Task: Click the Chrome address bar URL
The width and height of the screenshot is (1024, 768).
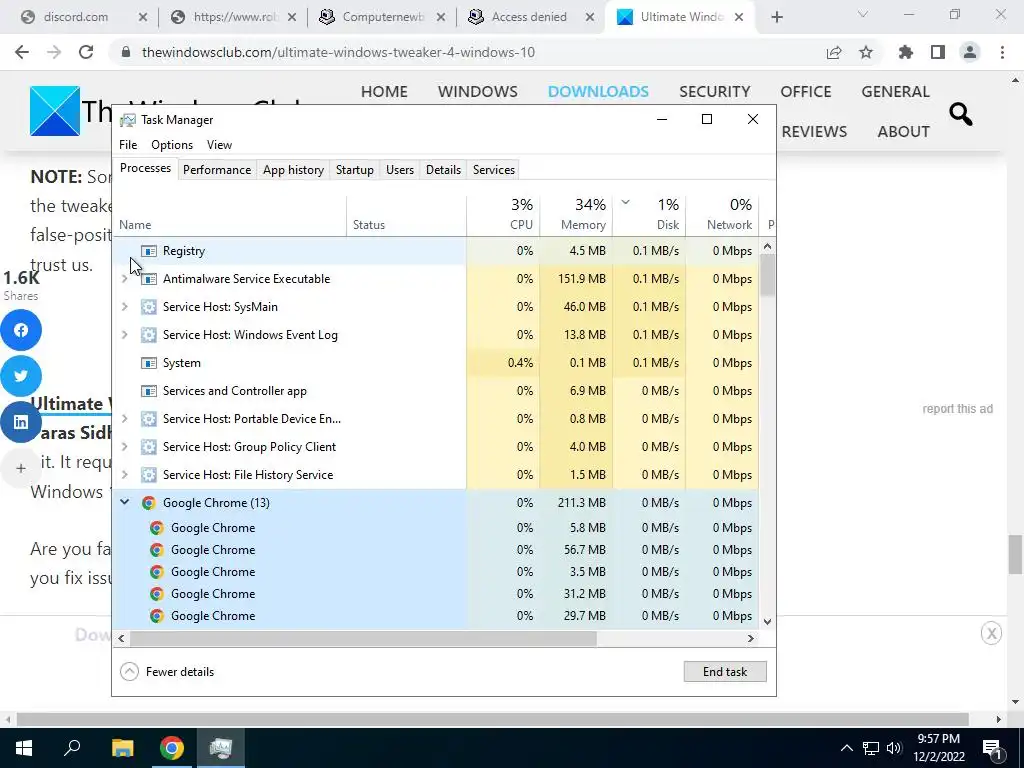Action: pyautogui.click(x=338, y=52)
